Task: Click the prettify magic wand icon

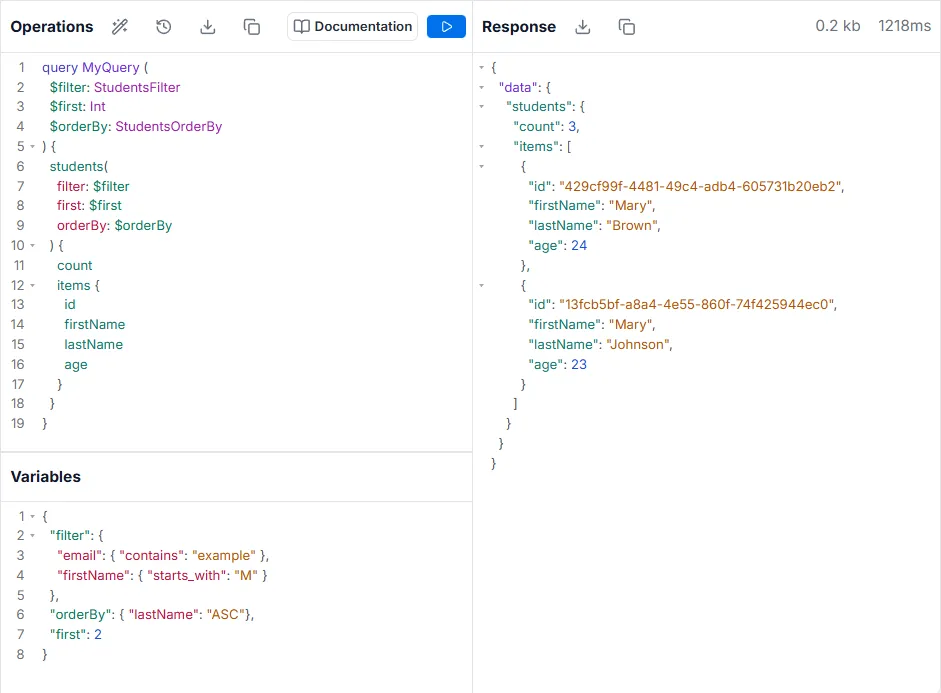Action: (x=120, y=27)
